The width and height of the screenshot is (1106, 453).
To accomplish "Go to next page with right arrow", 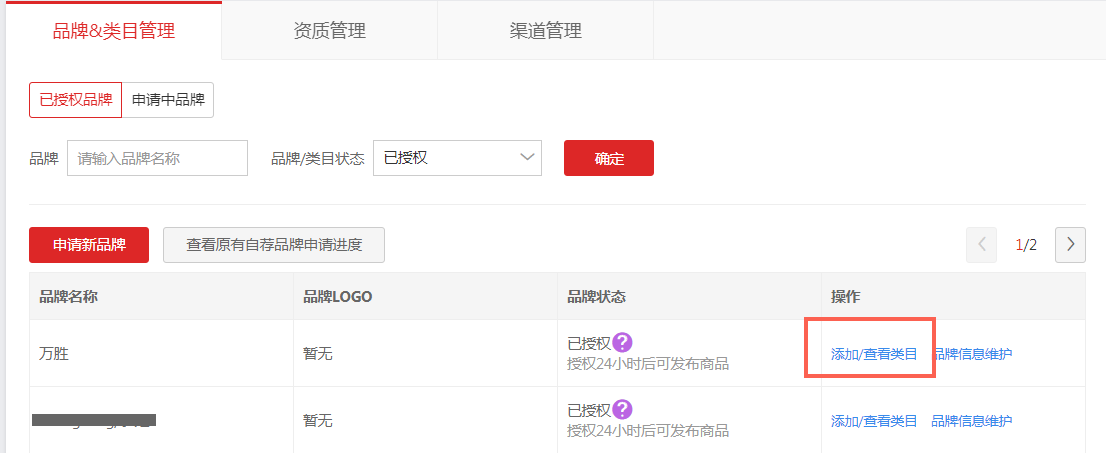I will click(x=1070, y=245).
